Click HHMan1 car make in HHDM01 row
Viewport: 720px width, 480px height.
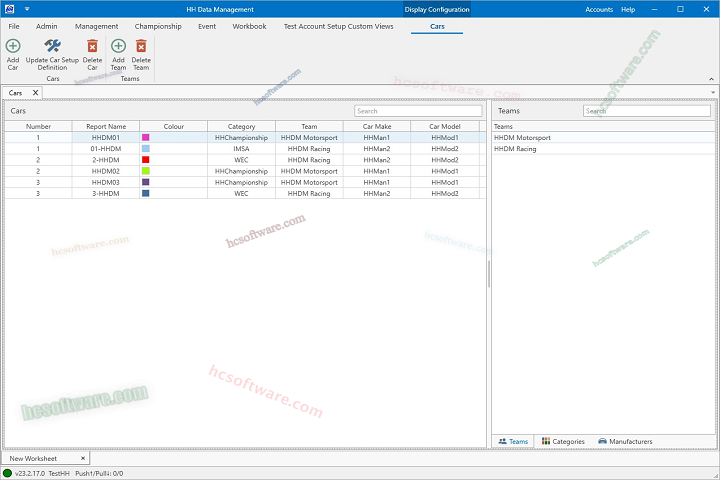(377, 137)
